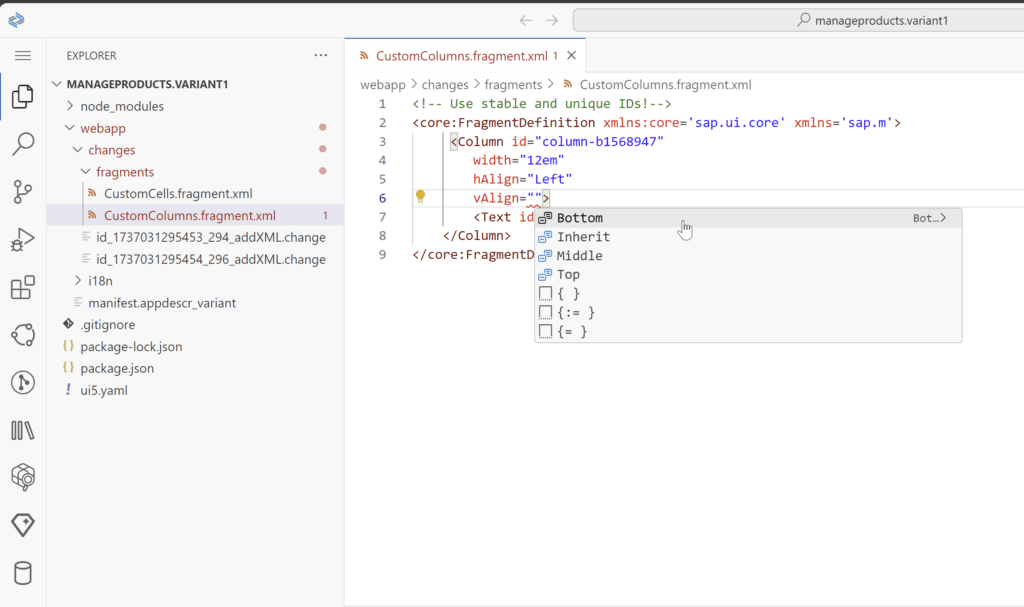This screenshot has width=1024, height=607.
Task: Collapse the fragments folder
Action: [x=86, y=172]
